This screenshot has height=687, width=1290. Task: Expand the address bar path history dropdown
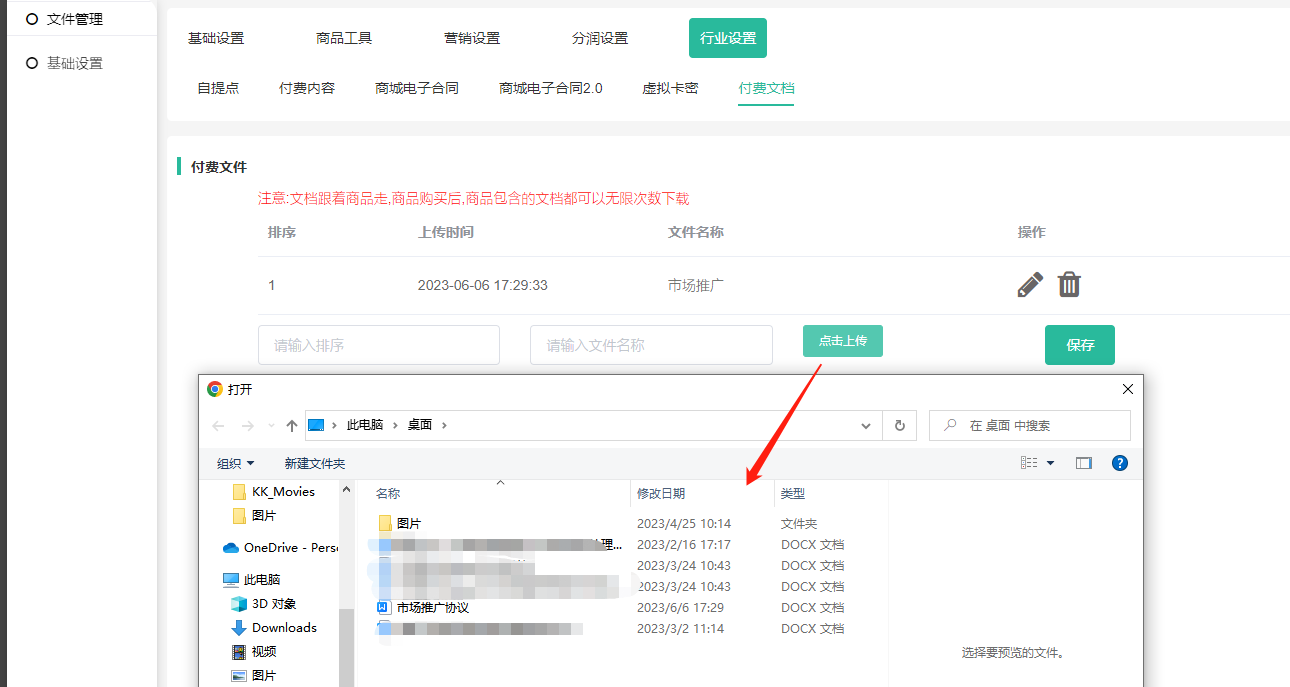(x=866, y=425)
